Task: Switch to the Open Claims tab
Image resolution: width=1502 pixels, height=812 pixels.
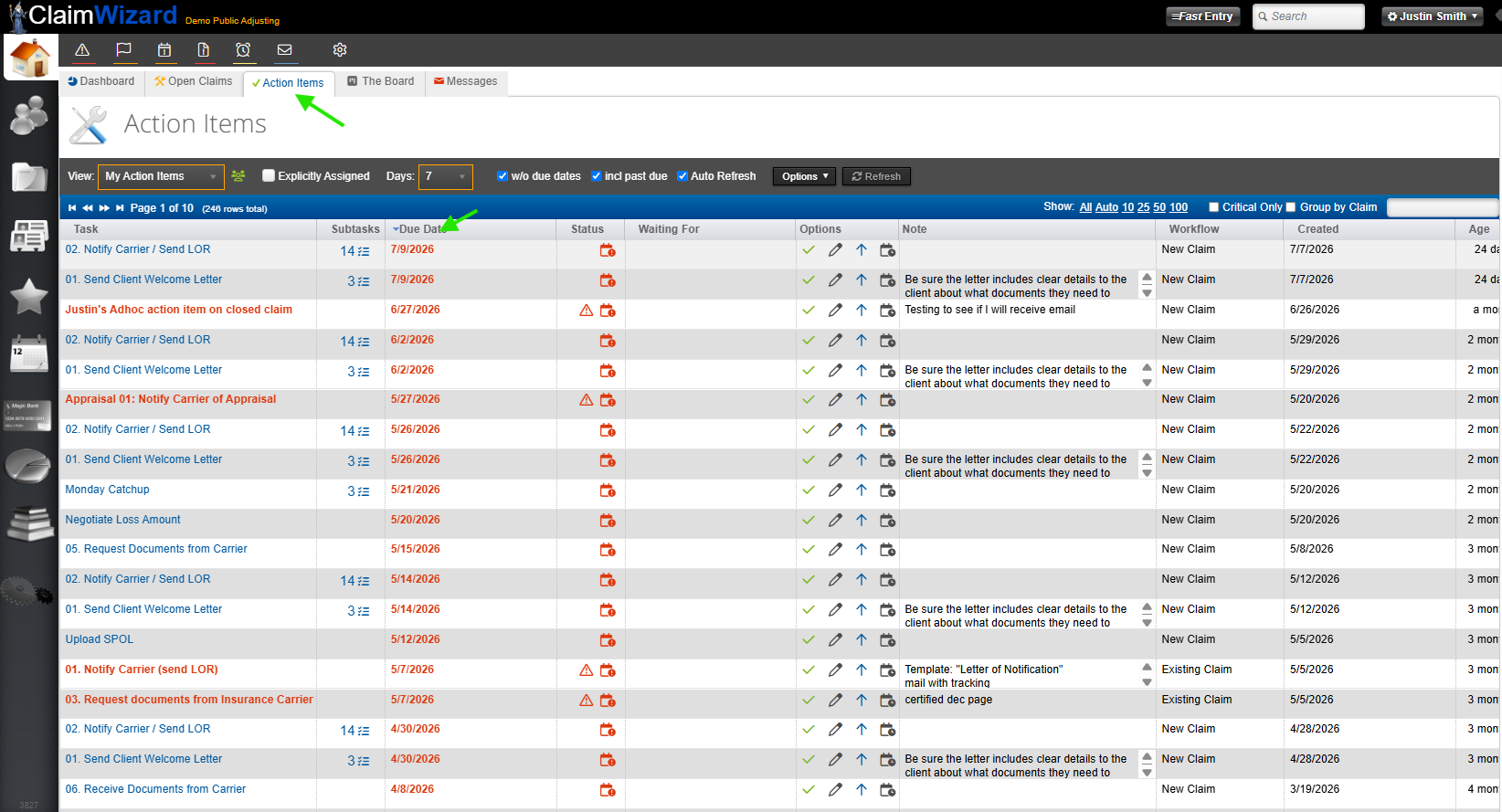Action: pyautogui.click(x=193, y=81)
